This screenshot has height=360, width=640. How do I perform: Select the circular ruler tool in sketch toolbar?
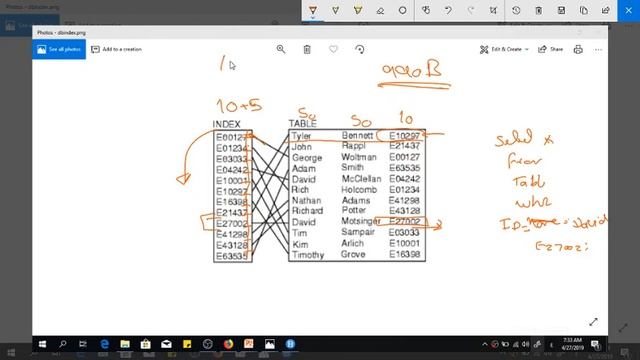tap(403, 10)
